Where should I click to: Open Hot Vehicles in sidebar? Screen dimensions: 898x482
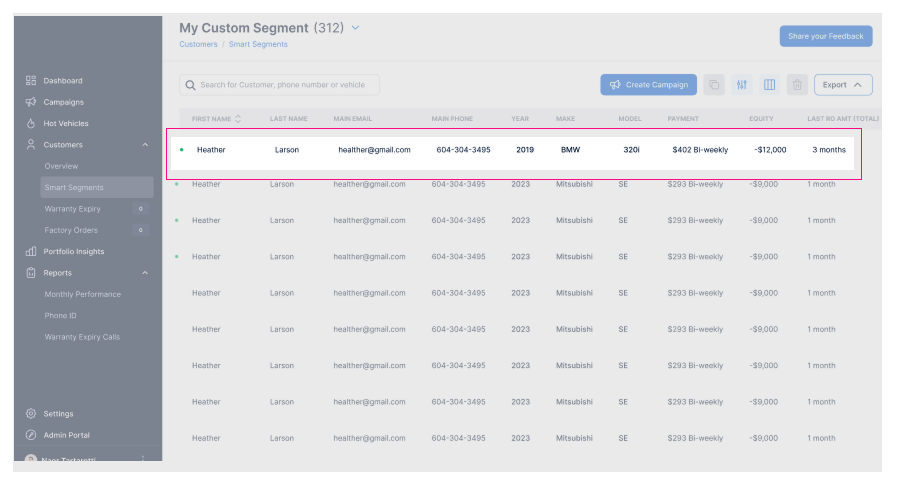pos(65,124)
